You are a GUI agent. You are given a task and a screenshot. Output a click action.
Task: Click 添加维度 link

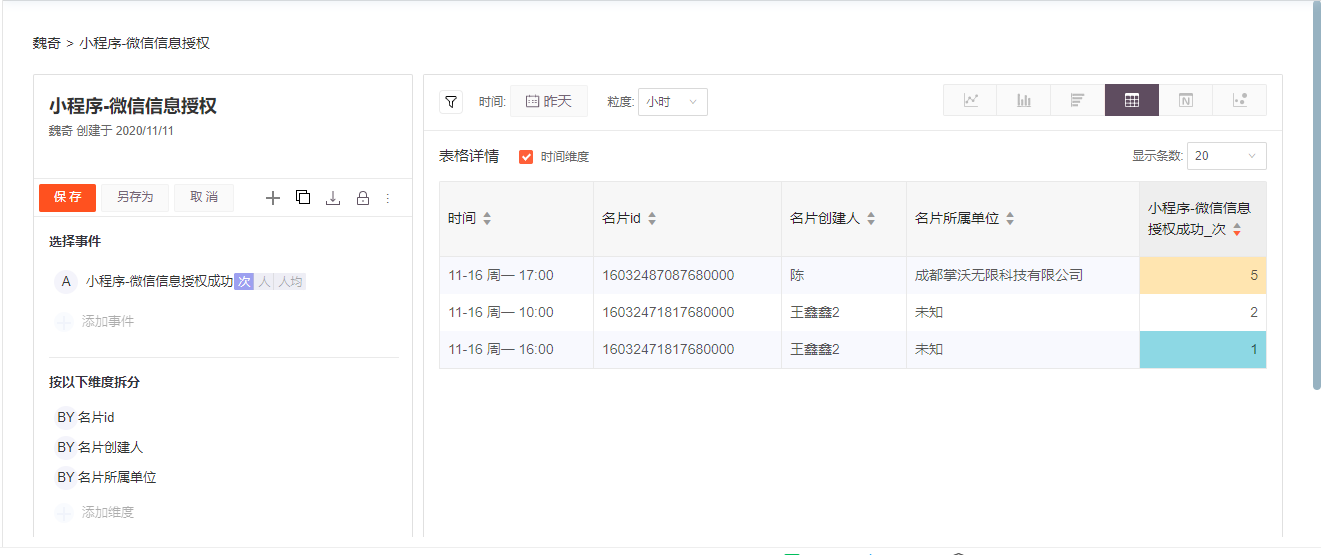point(108,513)
